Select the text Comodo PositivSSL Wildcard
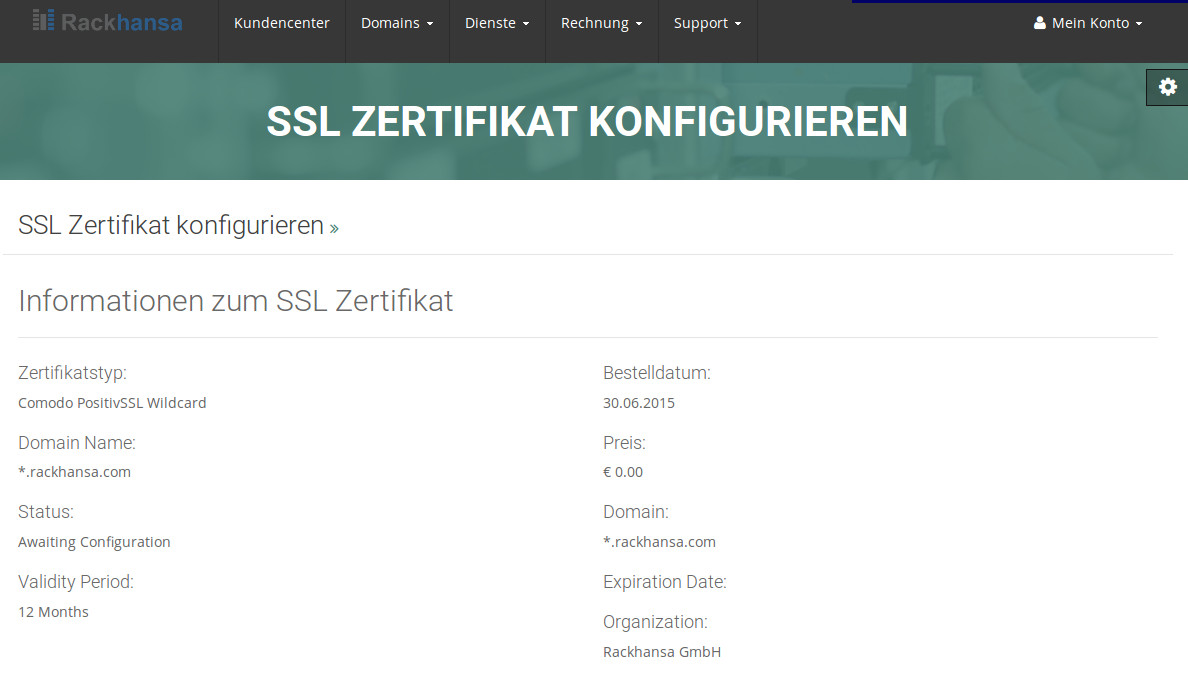This screenshot has width=1188, height=679. (x=112, y=403)
